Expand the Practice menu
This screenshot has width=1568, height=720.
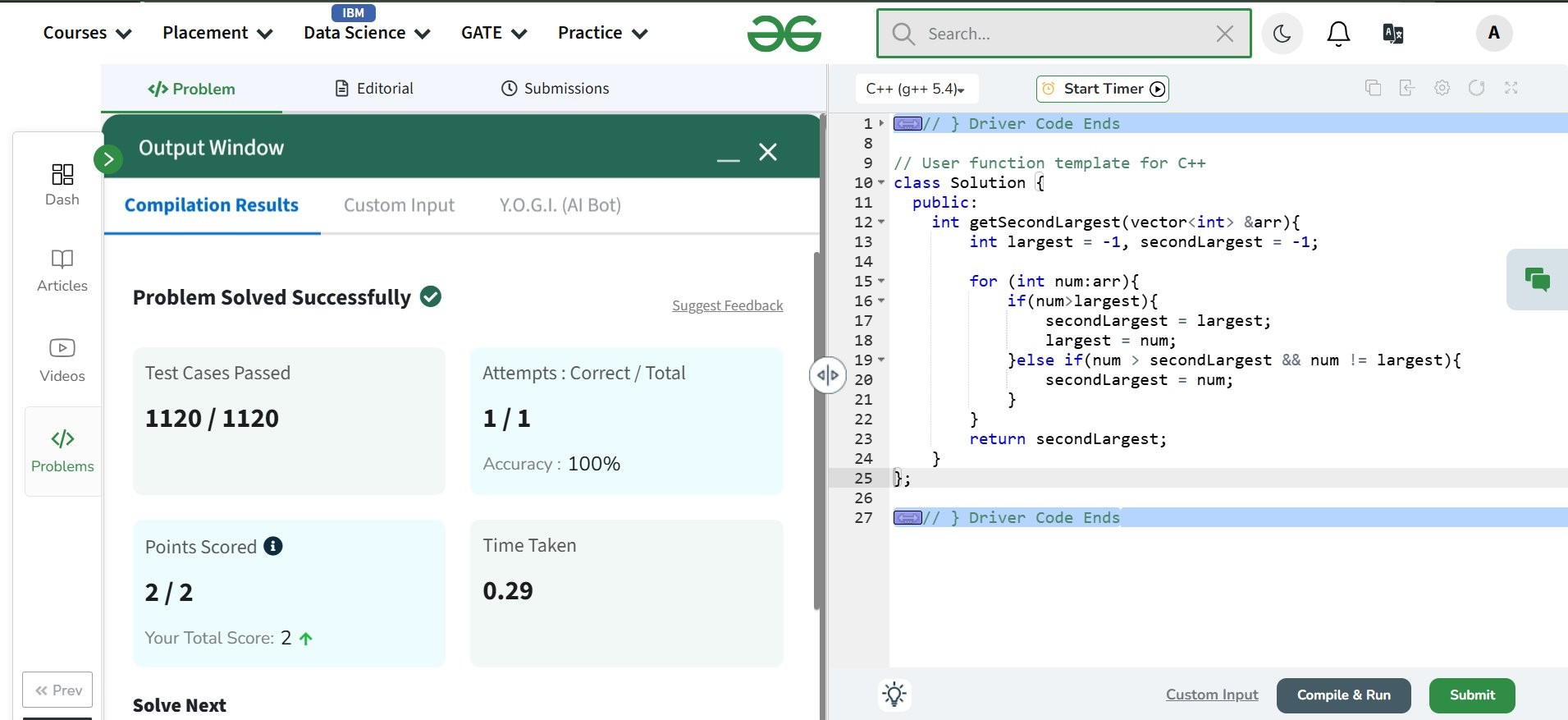(603, 33)
